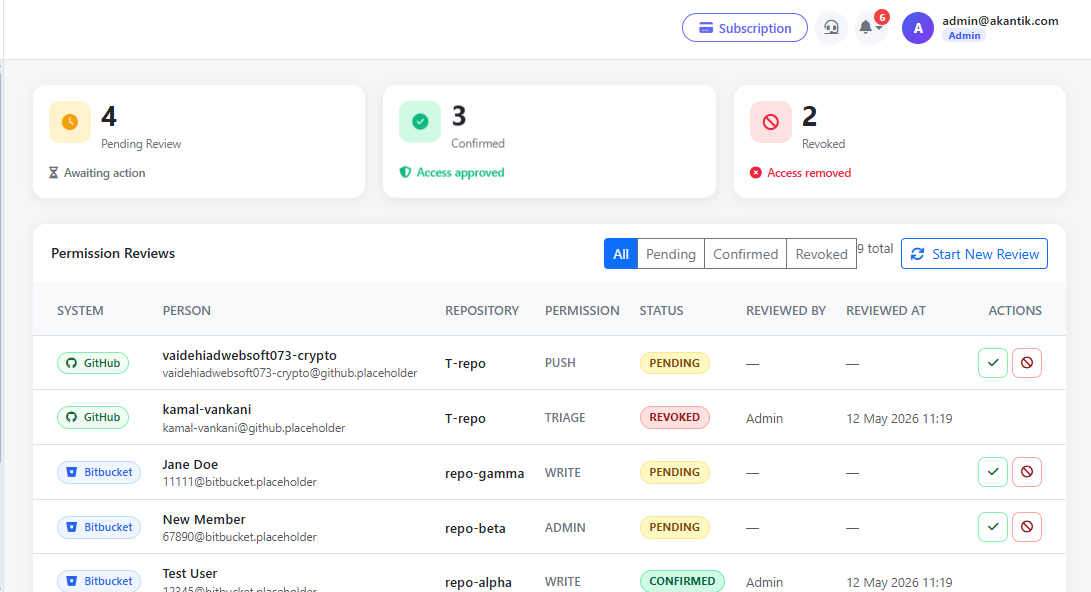This screenshot has width=1091, height=592.
Task: Confirm New Member's repo-beta access
Action: [x=993, y=527]
